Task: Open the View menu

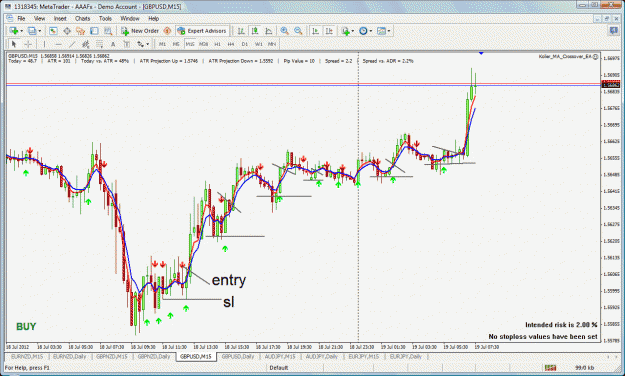Action: [x=39, y=18]
